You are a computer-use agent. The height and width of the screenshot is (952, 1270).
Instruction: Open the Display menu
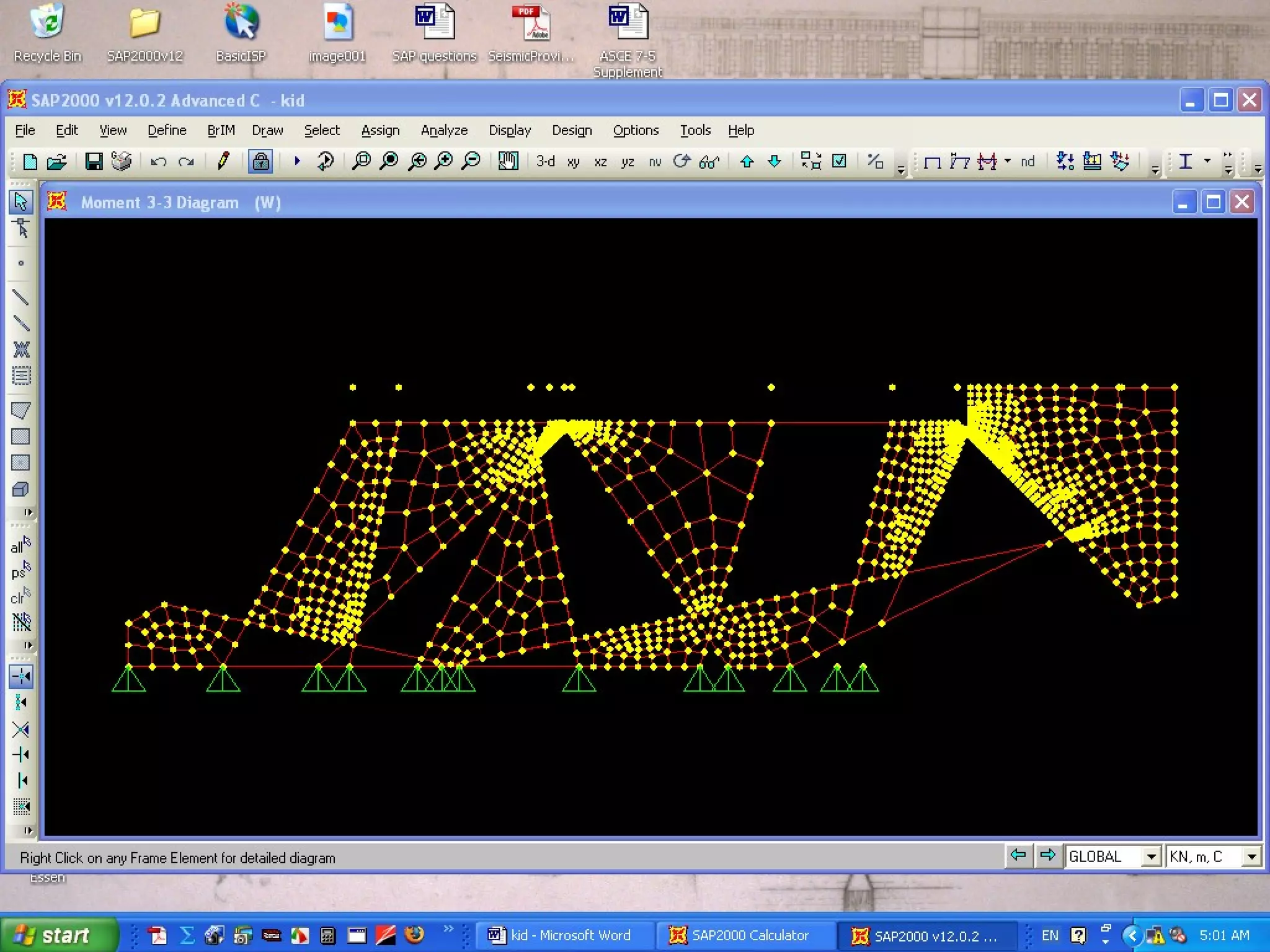(509, 130)
